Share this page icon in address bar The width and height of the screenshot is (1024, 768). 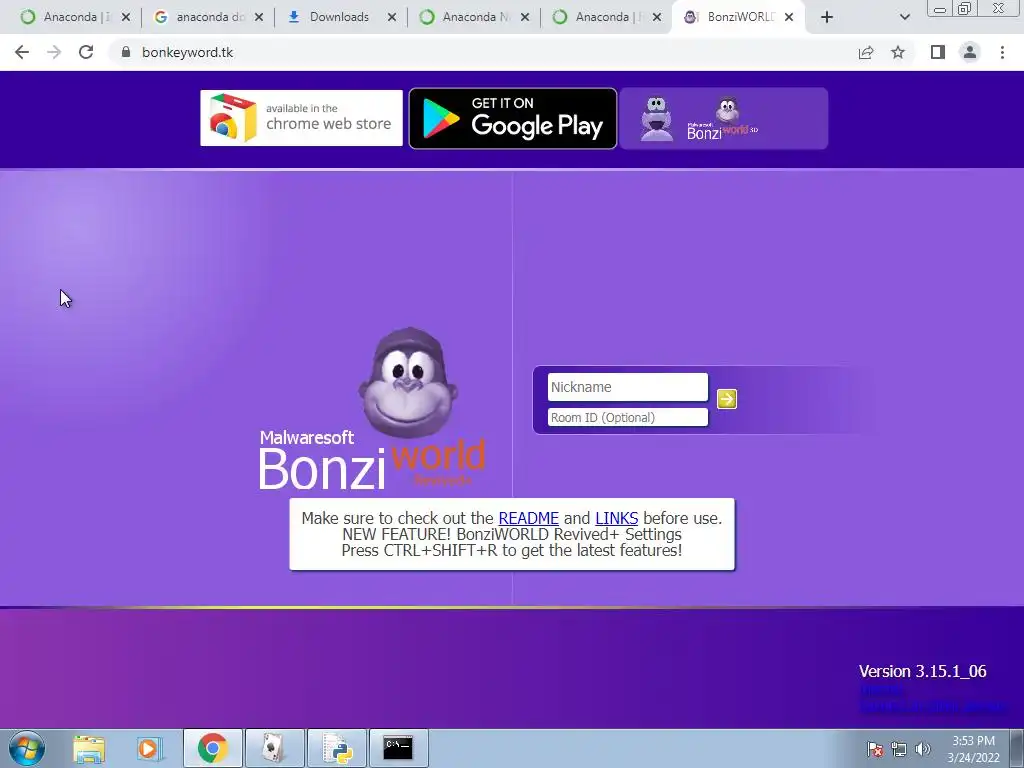point(866,52)
